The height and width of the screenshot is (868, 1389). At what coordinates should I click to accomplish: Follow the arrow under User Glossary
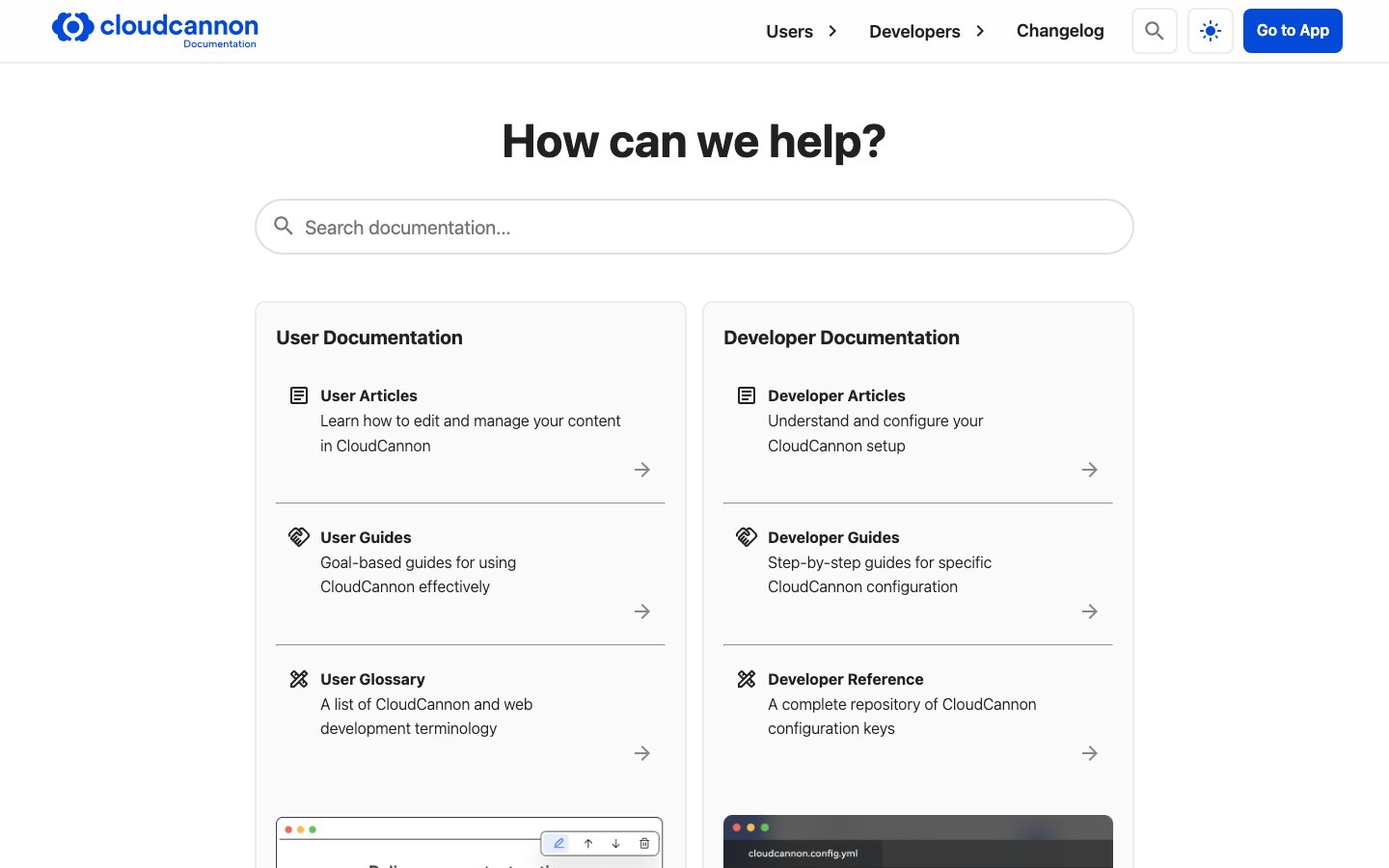(642, 753)
